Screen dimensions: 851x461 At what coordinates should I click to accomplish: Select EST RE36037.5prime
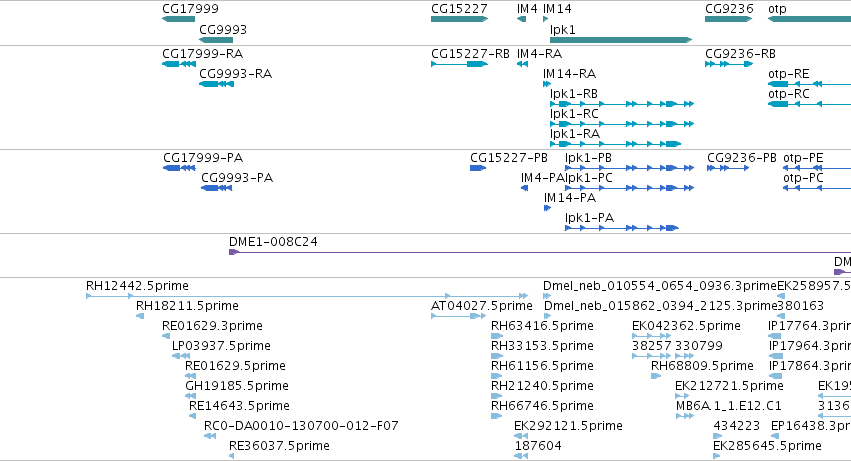coord(279,446)
